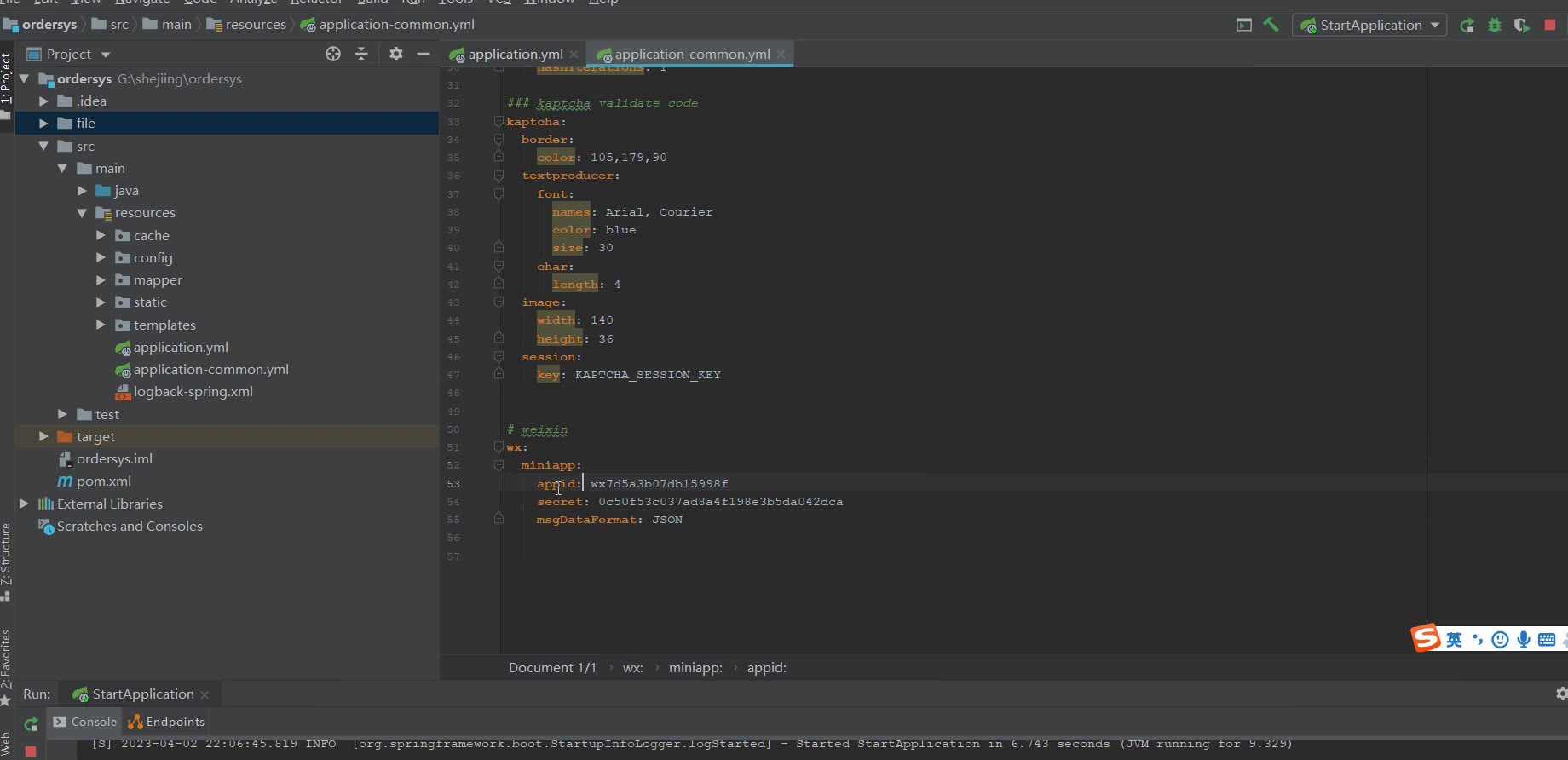Run StartApplication with coverage icon
Screen dimensions: 1568x760
pyautogui.click(x=1521, y=25)
